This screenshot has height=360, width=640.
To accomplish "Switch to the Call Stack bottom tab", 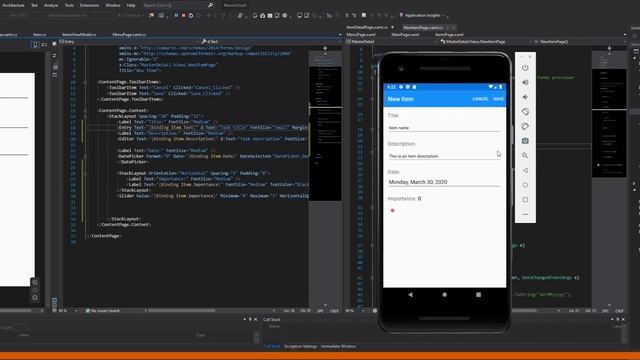I will tap(272, 347).
